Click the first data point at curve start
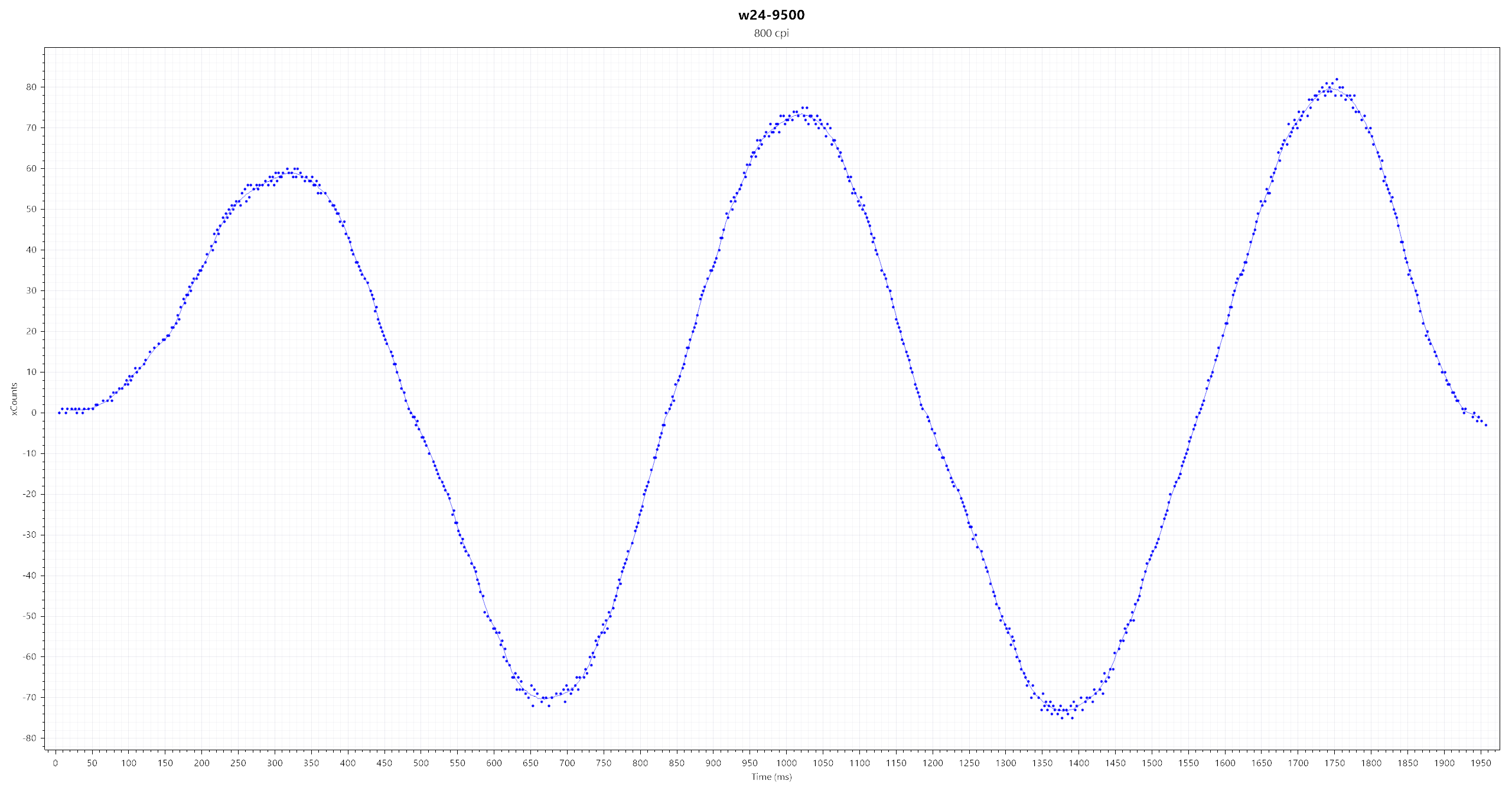1512x791 pixels. (x=59, y=413)
